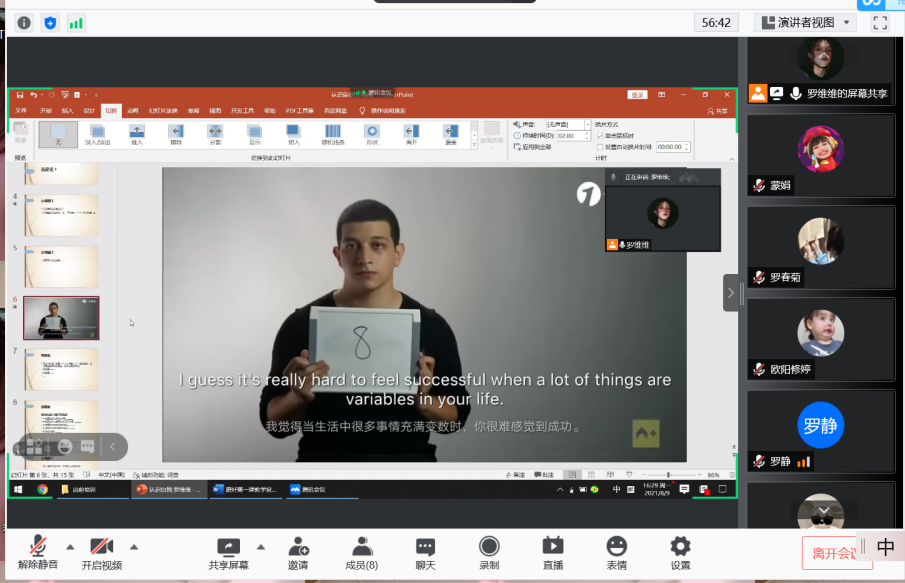Collapse the participant video sidebar

pyautogui.click(x=731, y=293)
